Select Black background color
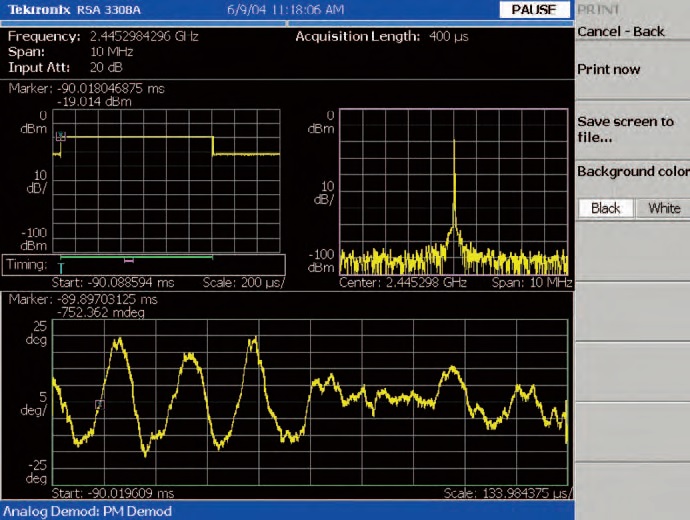 click(605, 208)
